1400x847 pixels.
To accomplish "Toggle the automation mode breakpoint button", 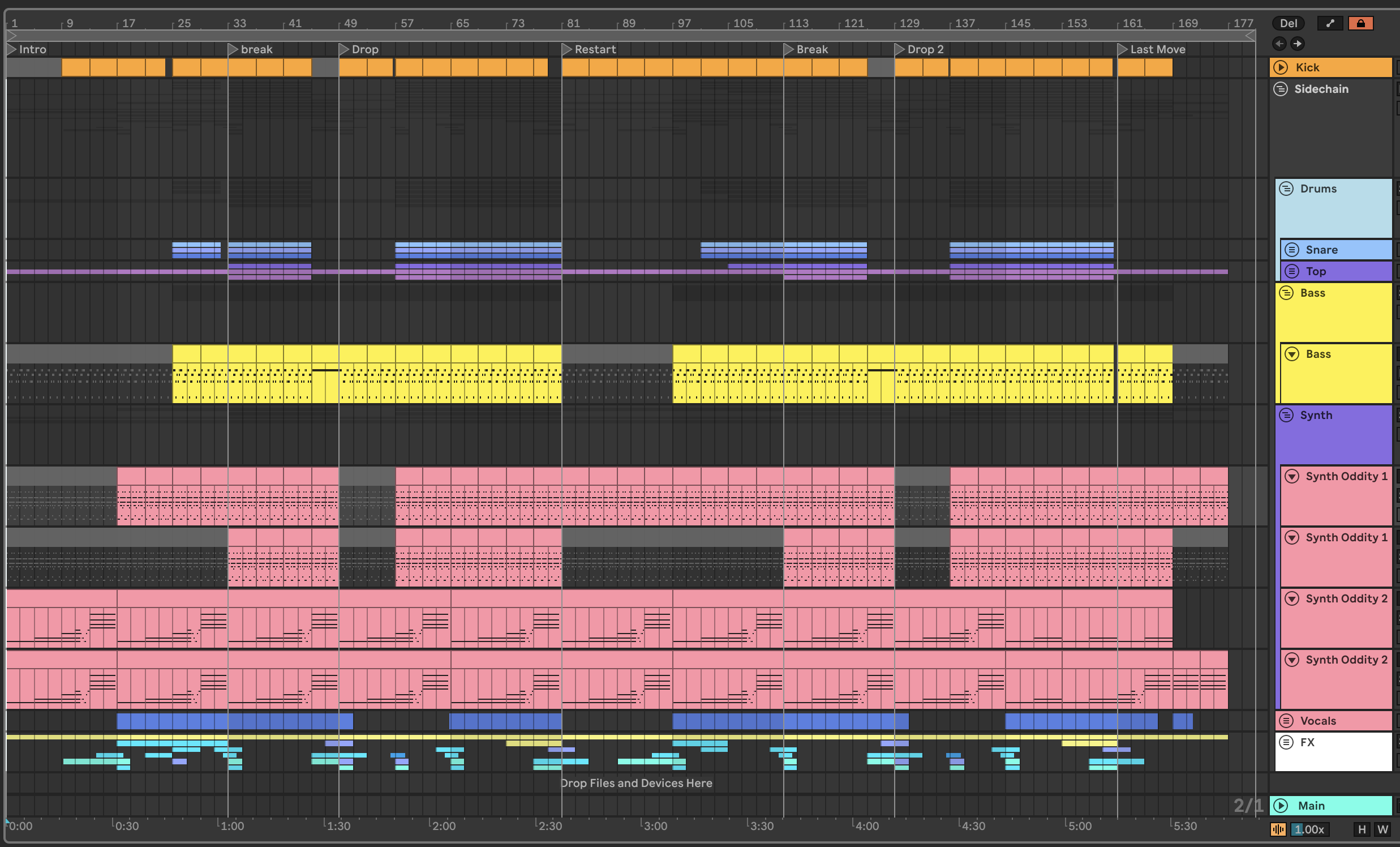I will [x=1329, y=23].
